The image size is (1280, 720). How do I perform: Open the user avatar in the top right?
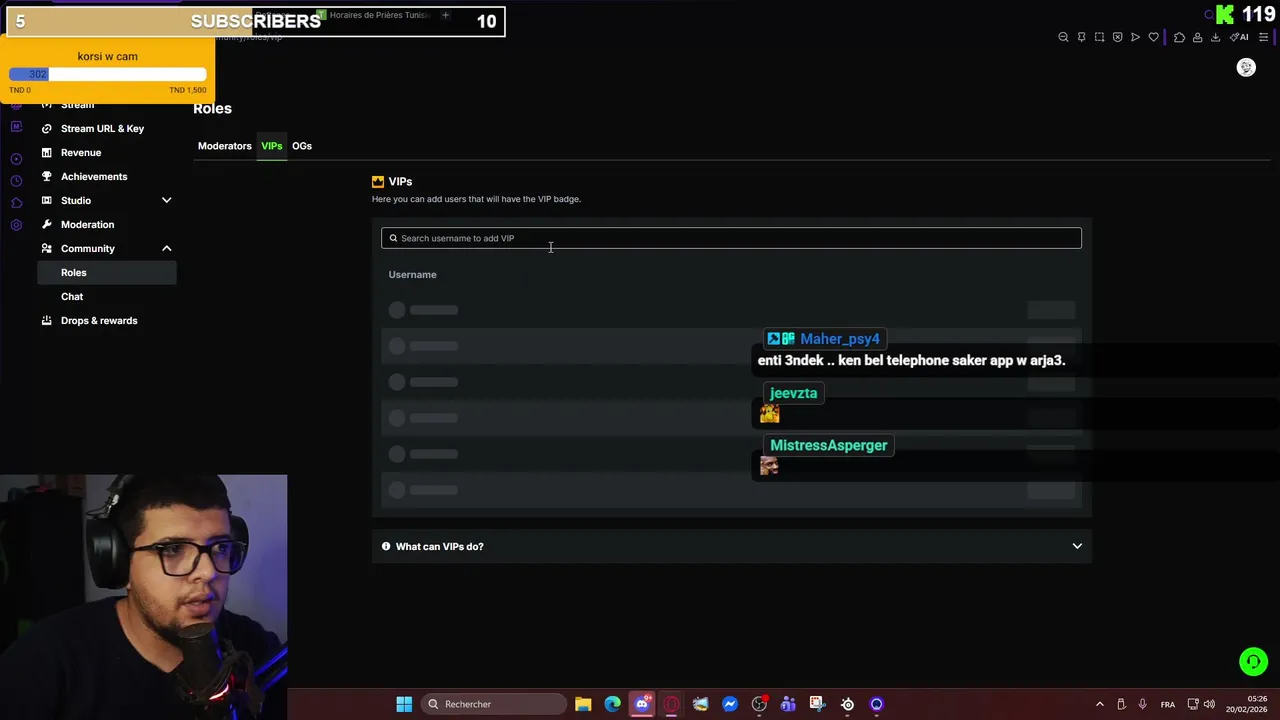(1246, 67)
